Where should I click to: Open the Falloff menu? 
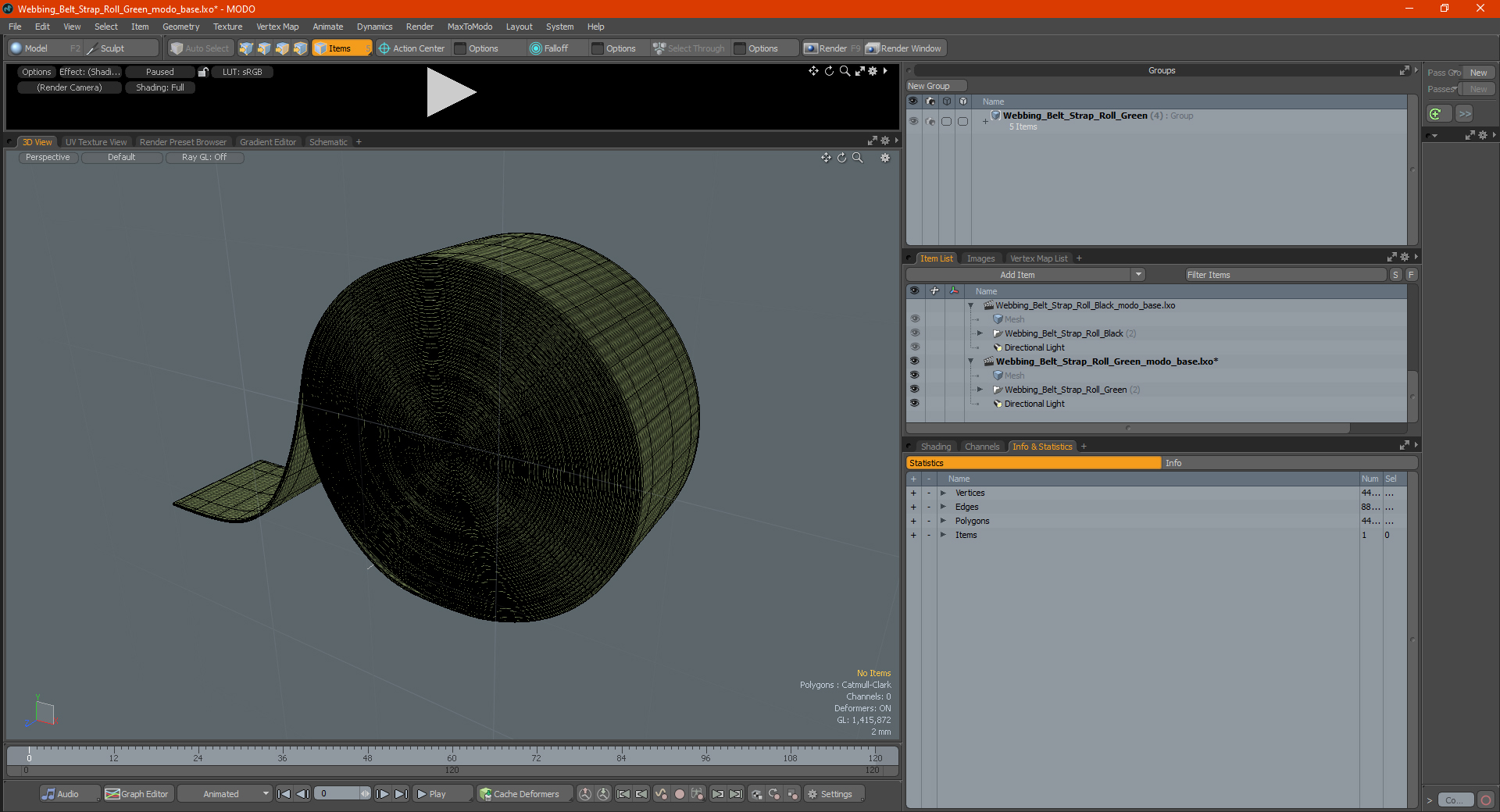click(549, 48)
